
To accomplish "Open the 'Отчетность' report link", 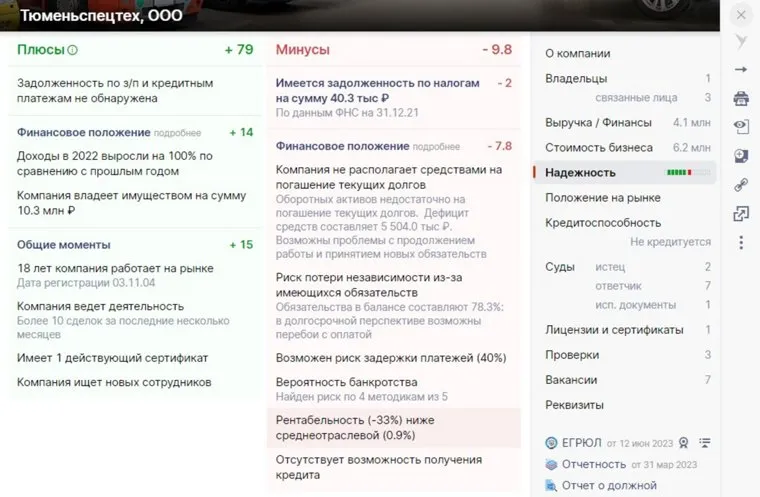I will click(593, 464).
